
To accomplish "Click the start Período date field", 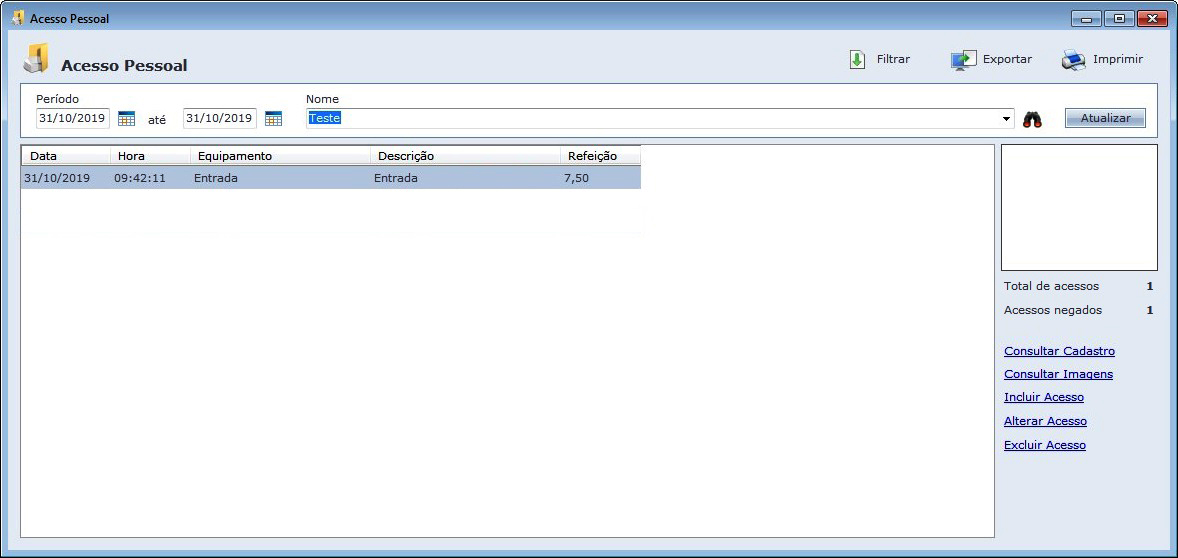I will pos(73,118).
